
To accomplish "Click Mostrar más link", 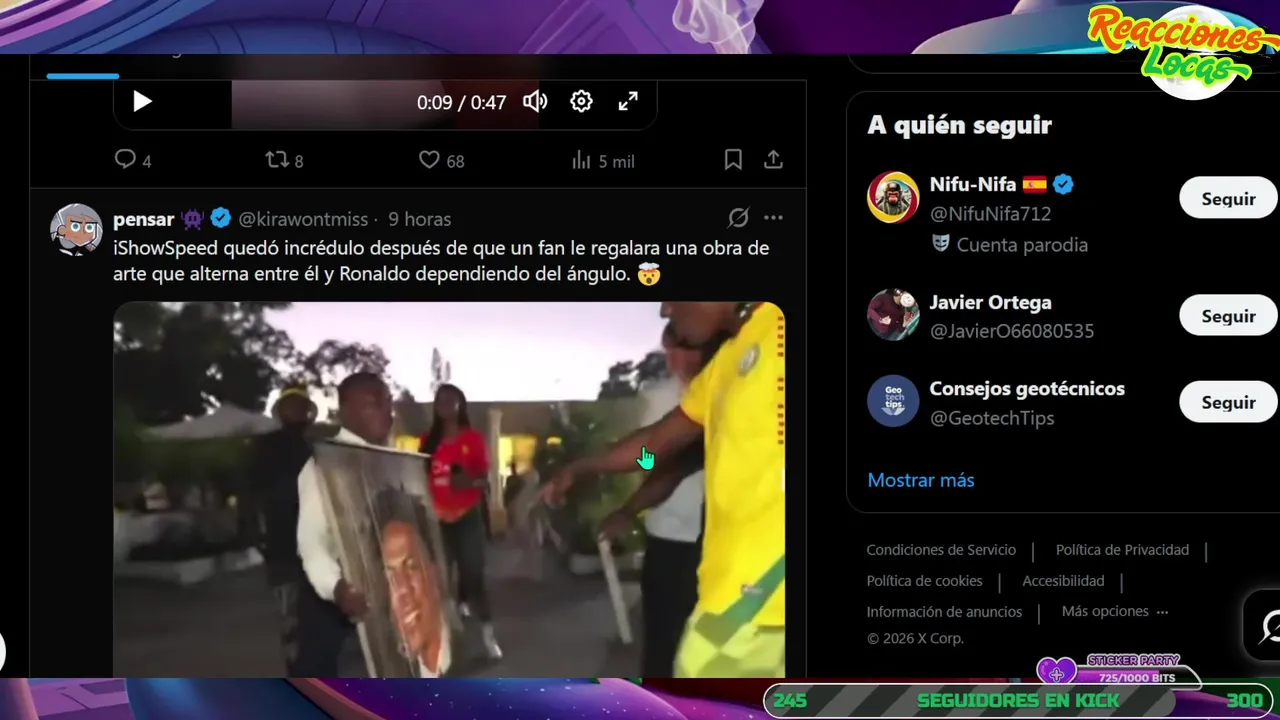I will 921,480.
